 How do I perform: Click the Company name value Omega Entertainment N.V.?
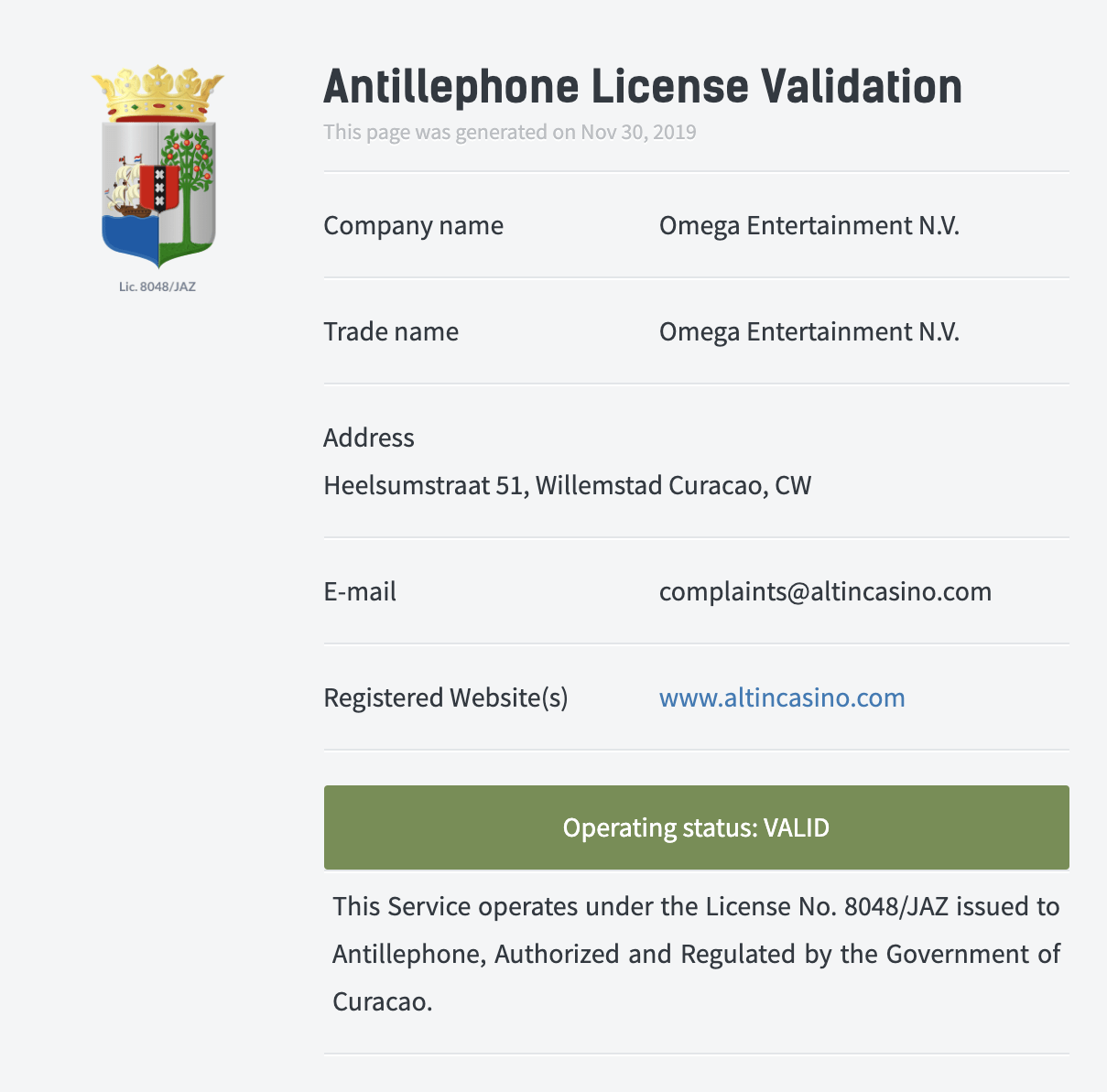(809, 225)
